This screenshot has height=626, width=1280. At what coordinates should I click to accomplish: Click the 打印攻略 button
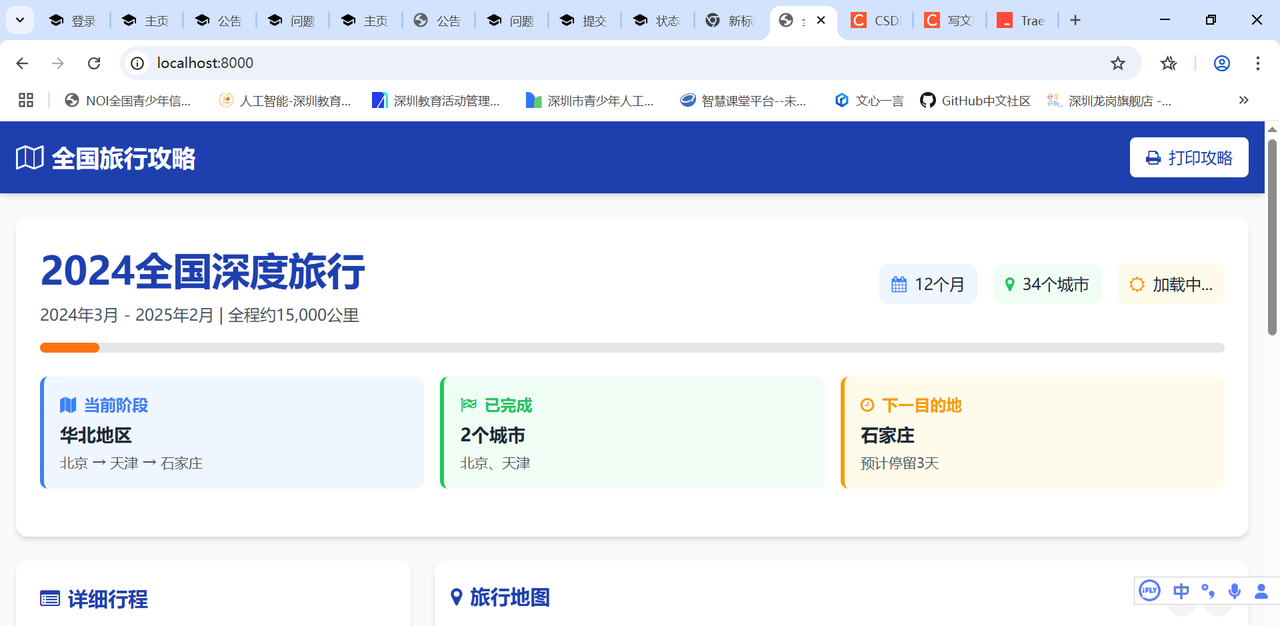tap(1188, 157)
